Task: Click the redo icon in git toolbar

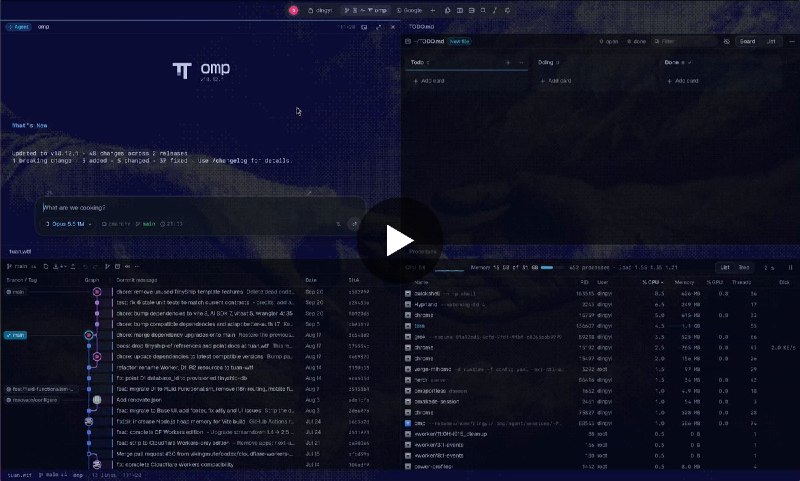Action: (x=95, y=266)
